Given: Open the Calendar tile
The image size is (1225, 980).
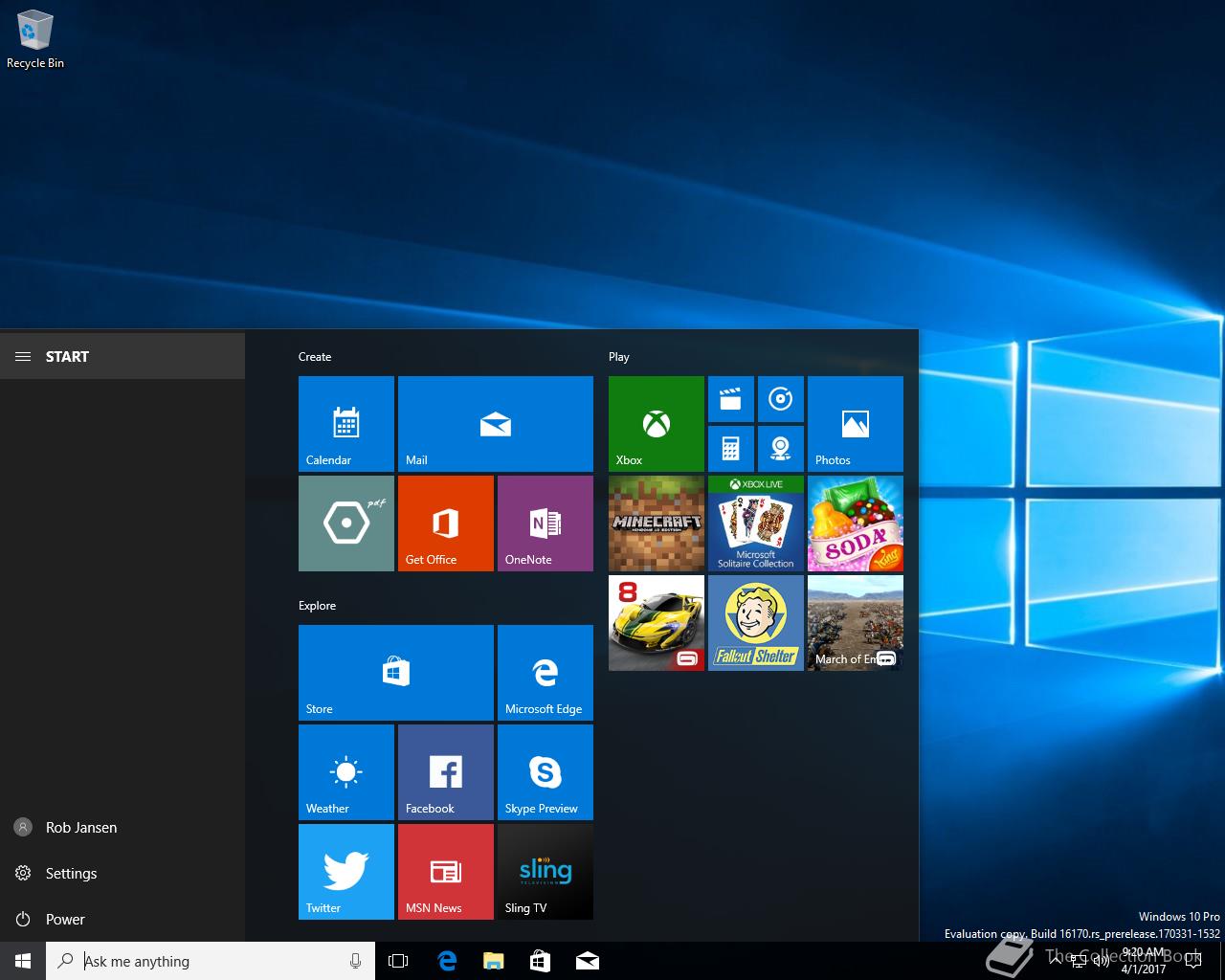Looking at the screenshot, I should tap(346, 424).
